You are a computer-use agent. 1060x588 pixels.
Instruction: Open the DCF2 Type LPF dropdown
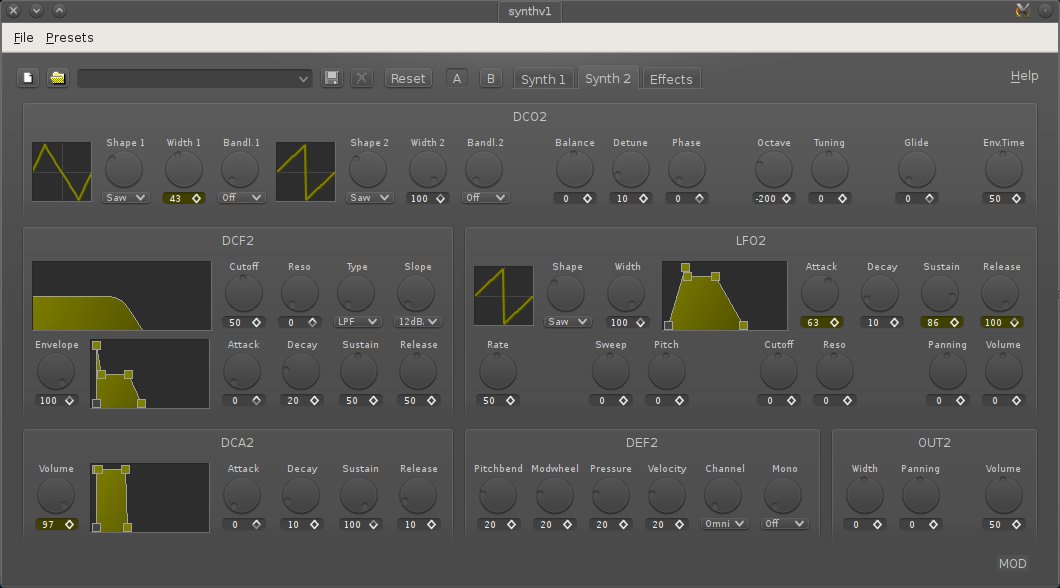pyautogui.click(x=358, y=322)
